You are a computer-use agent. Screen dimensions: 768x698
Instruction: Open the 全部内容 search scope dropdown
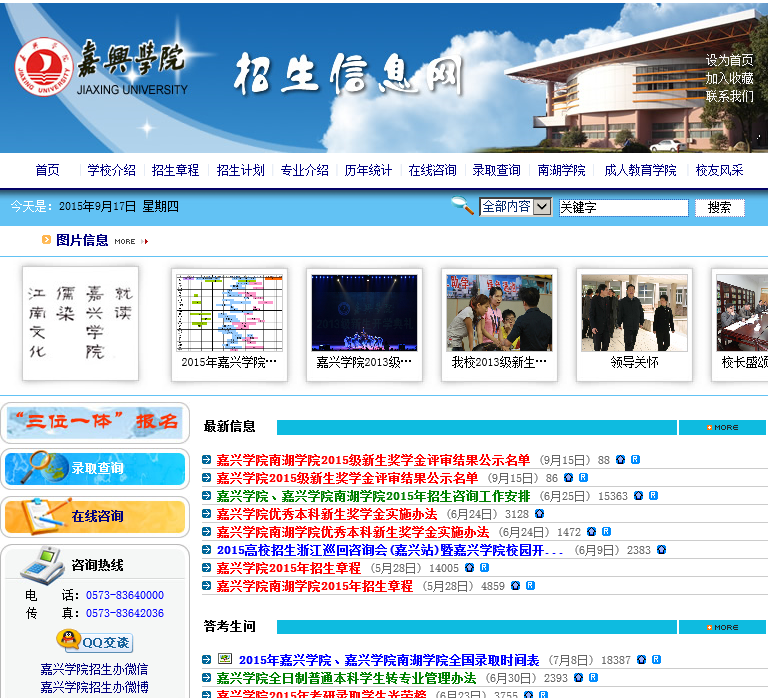(516, 207)
